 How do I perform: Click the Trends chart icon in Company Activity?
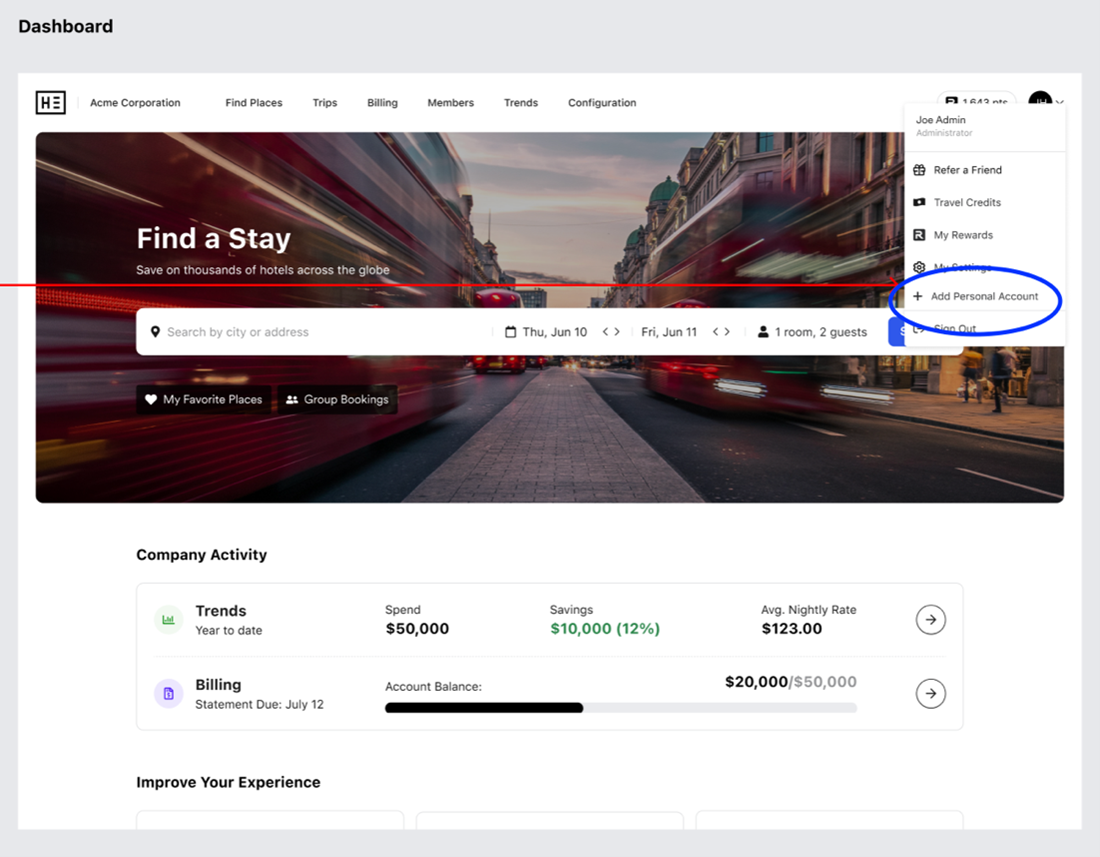[168, 619]
